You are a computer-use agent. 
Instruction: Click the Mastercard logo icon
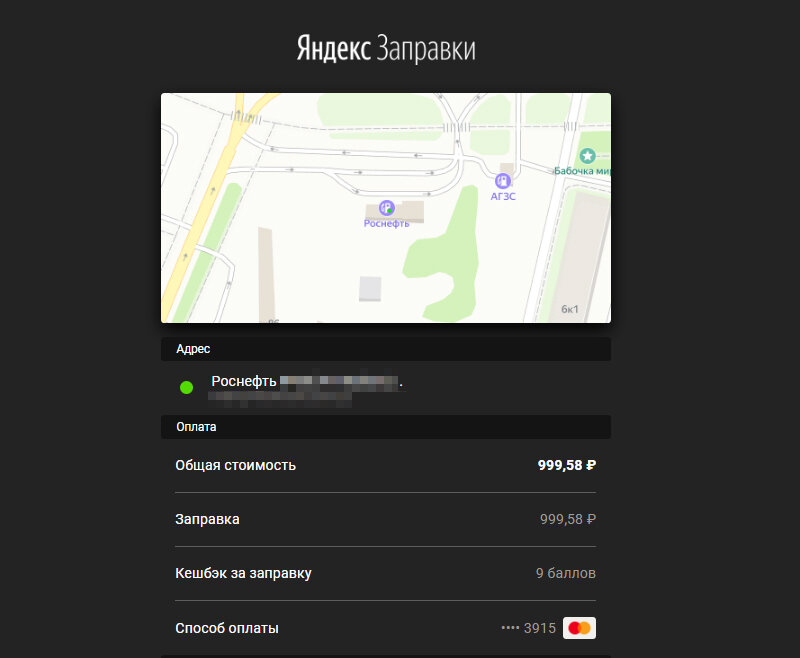(x=579, y=628)
